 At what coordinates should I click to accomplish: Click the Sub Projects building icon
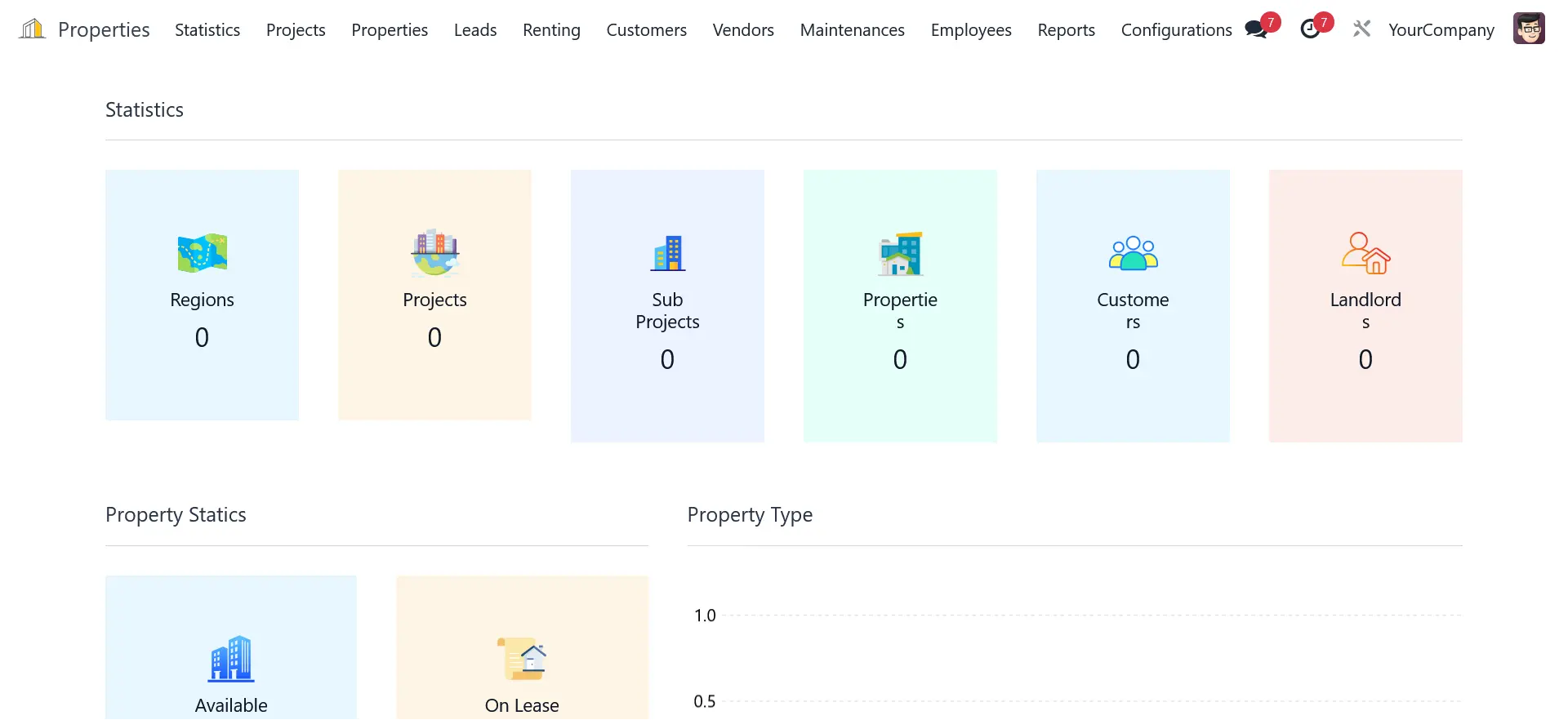pyautogui.click(x=667, y=253)
